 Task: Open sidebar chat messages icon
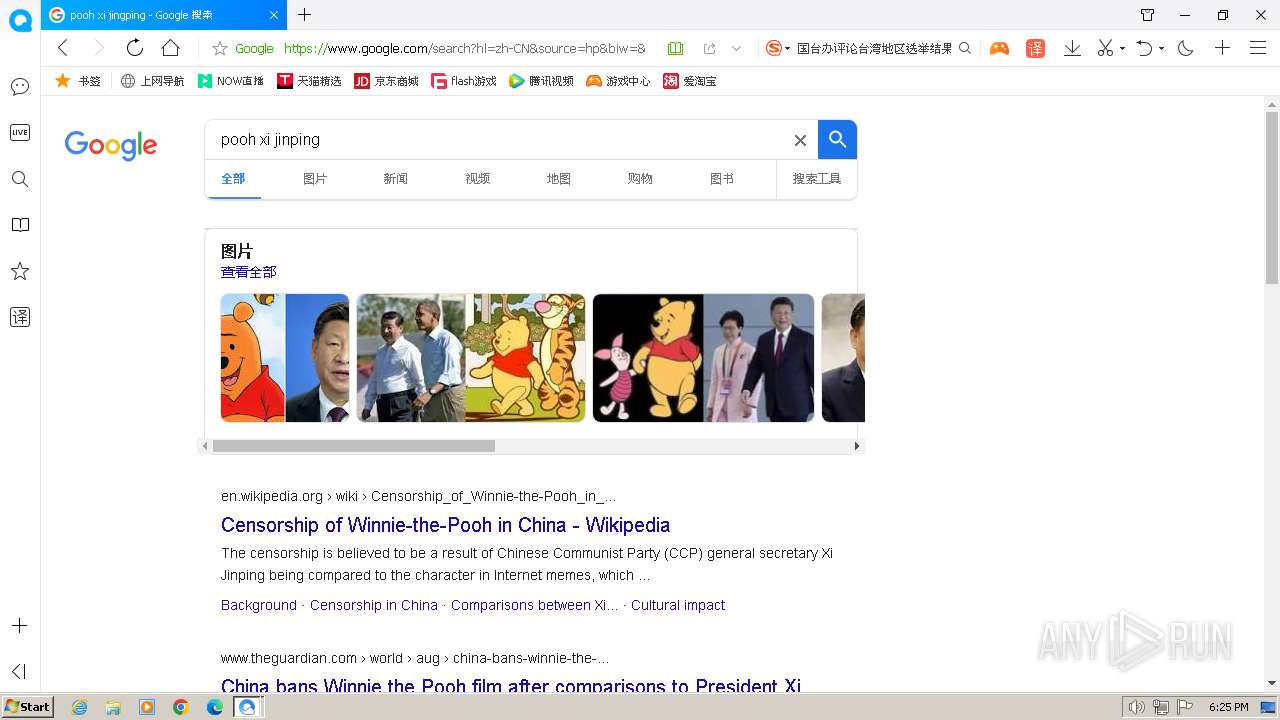(x=20, y=87)
